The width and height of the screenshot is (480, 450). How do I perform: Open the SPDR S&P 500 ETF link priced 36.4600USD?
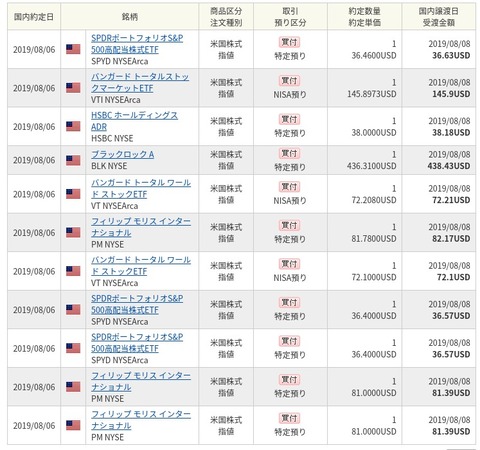(137, 44)
